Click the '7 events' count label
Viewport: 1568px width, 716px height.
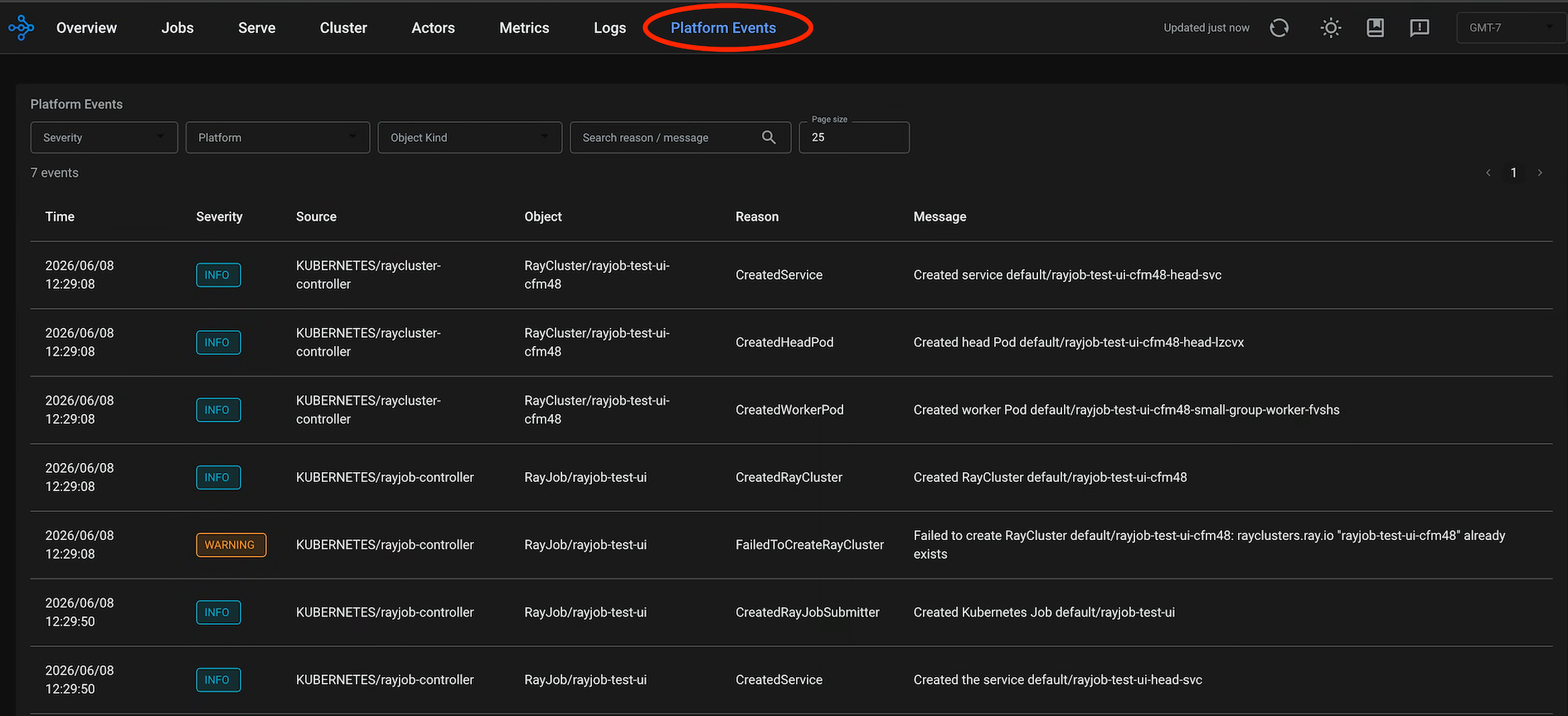(x=55, y=173)
